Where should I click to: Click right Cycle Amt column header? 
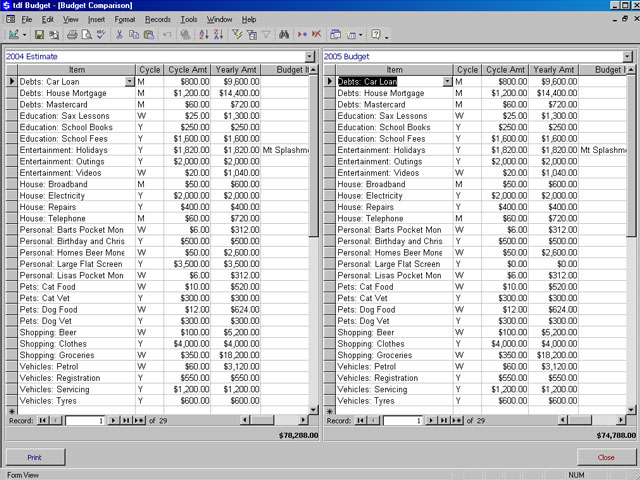pyautogui.click(x=505, y=70)
